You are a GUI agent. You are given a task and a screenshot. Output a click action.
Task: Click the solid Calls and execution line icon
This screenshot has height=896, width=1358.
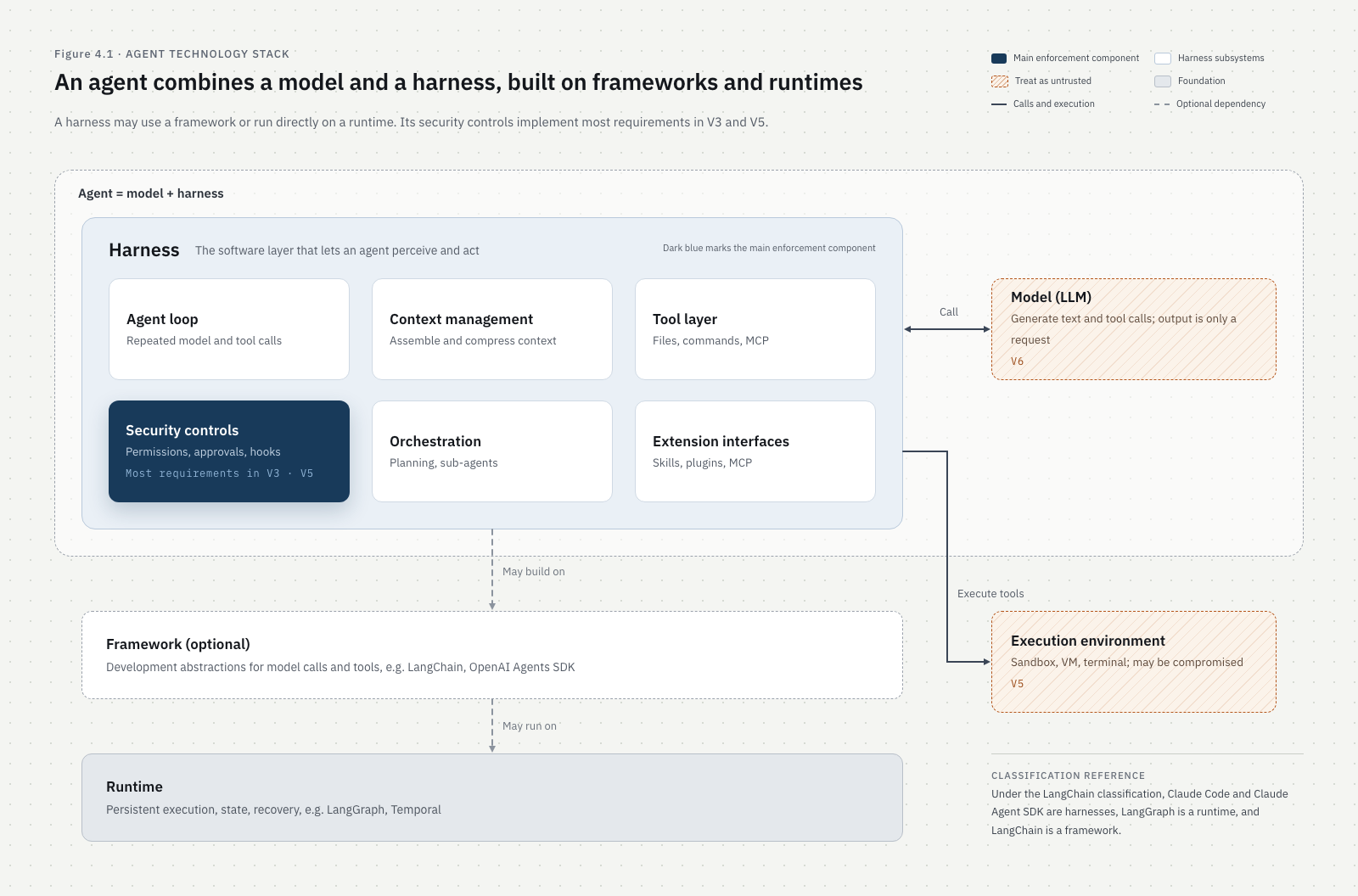click(x=999, y=104)
